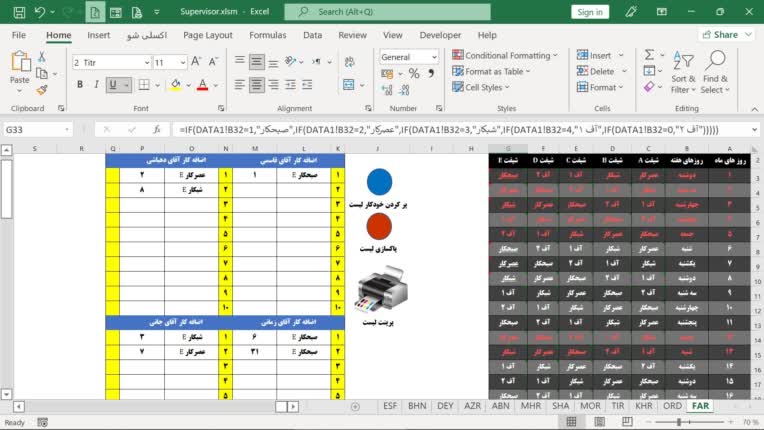
Task: Click the red clear list circle
Action: pyautogui.click(x=379, y=226)
